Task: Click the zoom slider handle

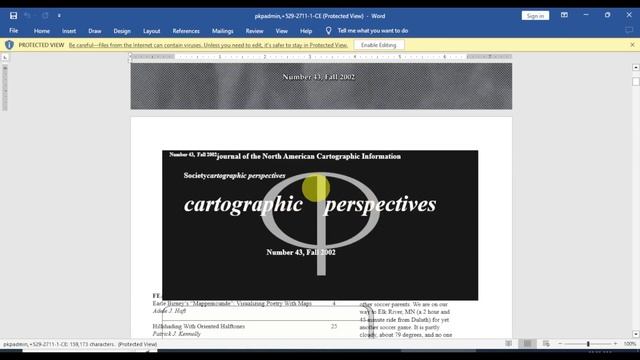Action: pos(588,344)
